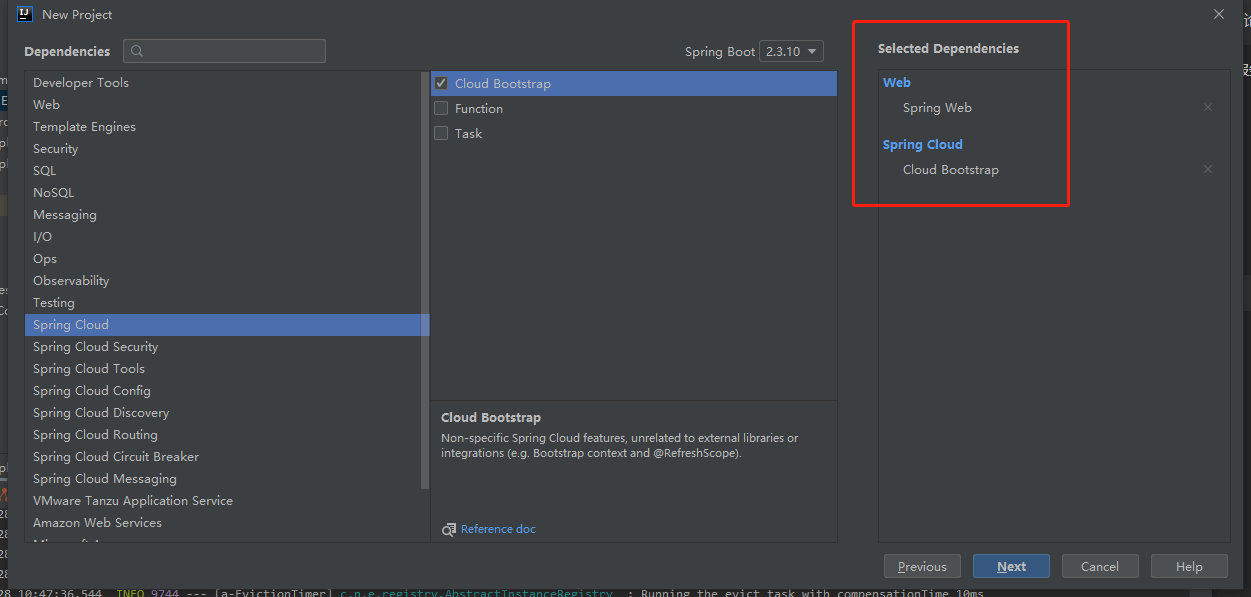
Task: Select the NoSQL category
Action: click(x=223, y=193)
